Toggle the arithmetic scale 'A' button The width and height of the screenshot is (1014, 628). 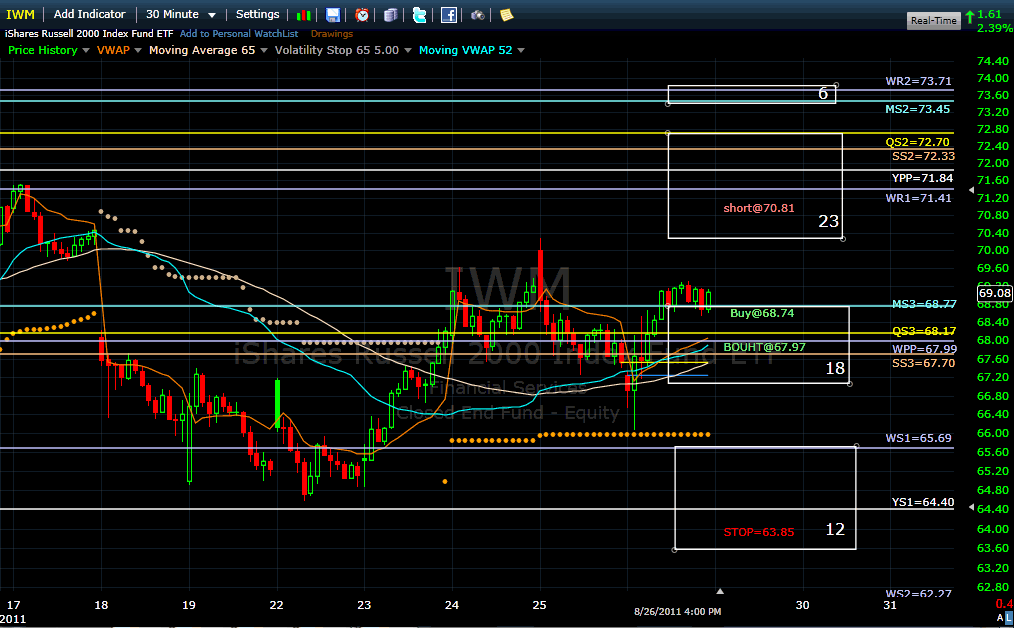pyautogui.click(x=1000, y=618)
